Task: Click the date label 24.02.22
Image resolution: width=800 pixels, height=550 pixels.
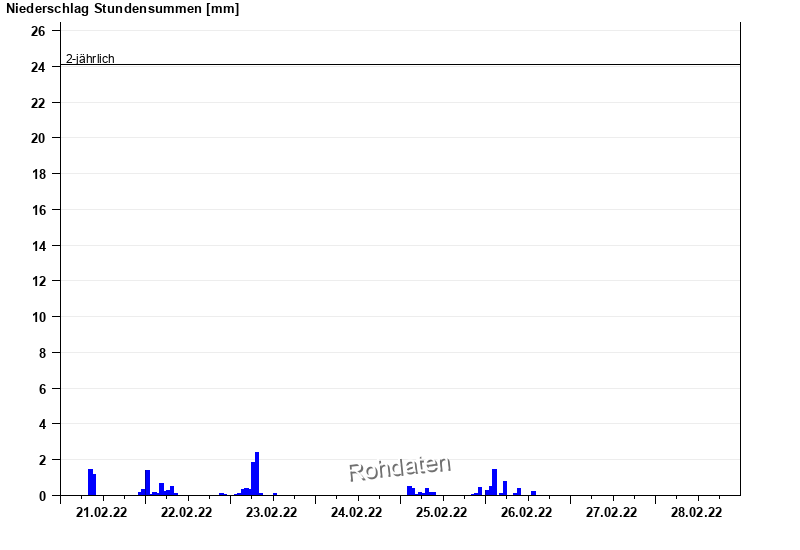Action: pos(356,512)
